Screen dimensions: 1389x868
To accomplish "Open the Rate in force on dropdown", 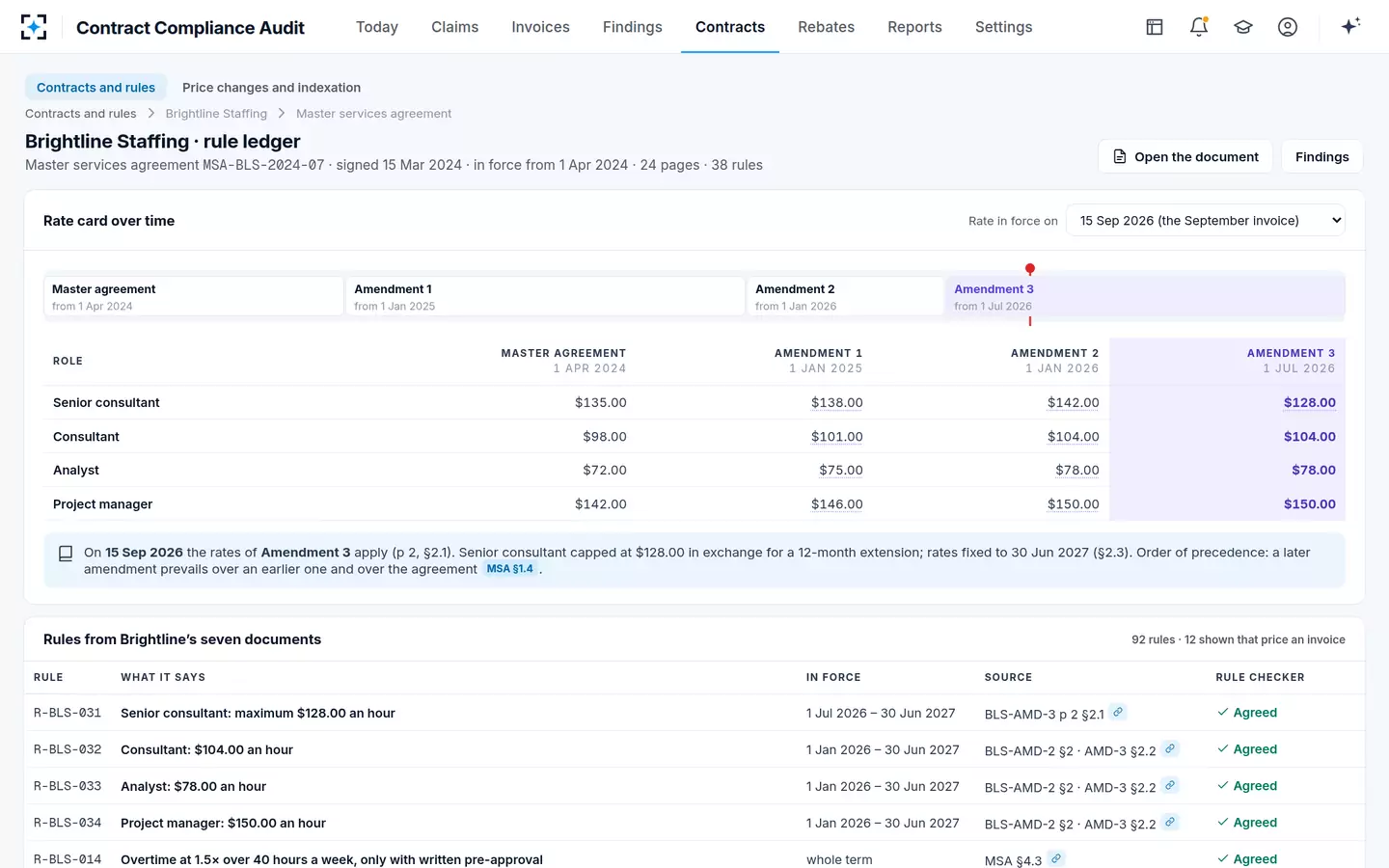I will (1206, 221).
